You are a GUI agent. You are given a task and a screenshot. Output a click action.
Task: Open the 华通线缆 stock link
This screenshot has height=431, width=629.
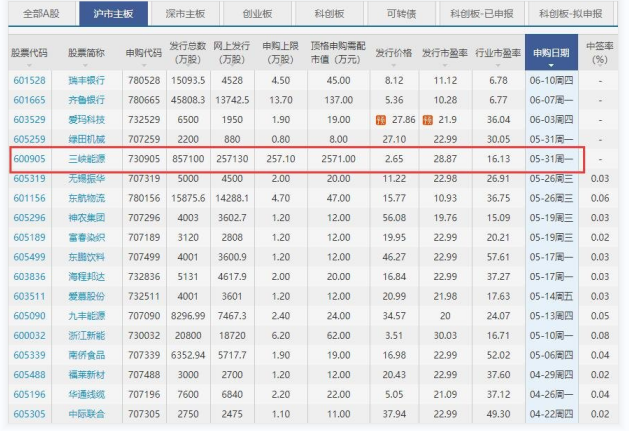click(x=87, y=394)
